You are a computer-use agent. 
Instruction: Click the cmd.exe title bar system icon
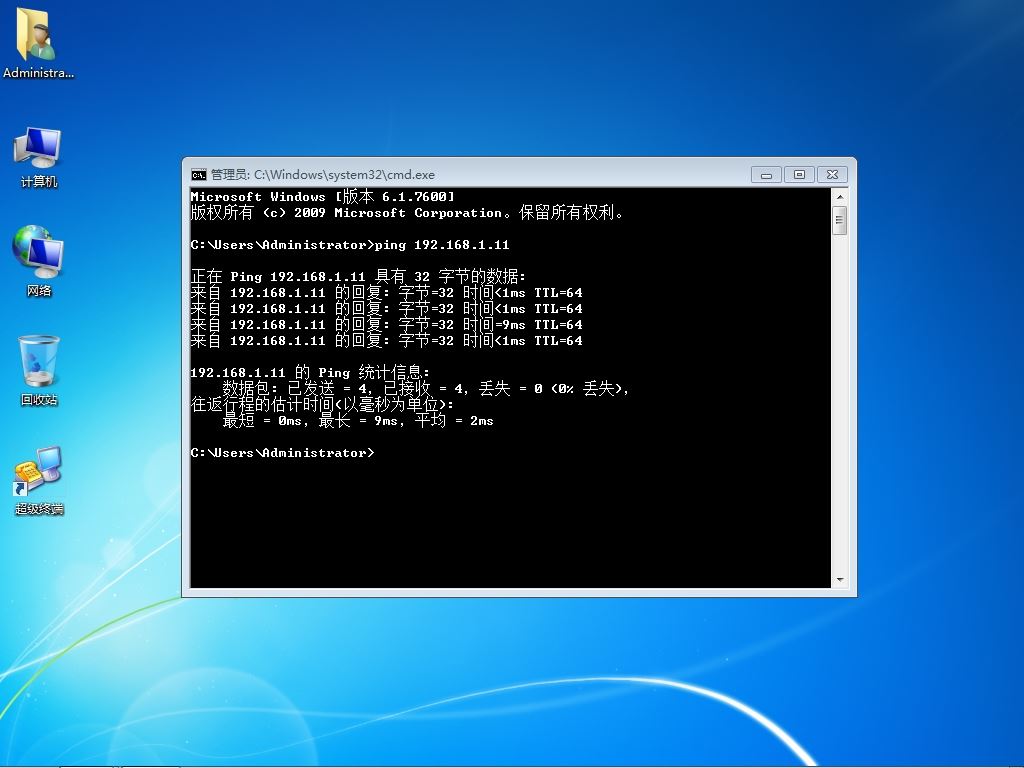pyautogui.click(x=199, y=174)
